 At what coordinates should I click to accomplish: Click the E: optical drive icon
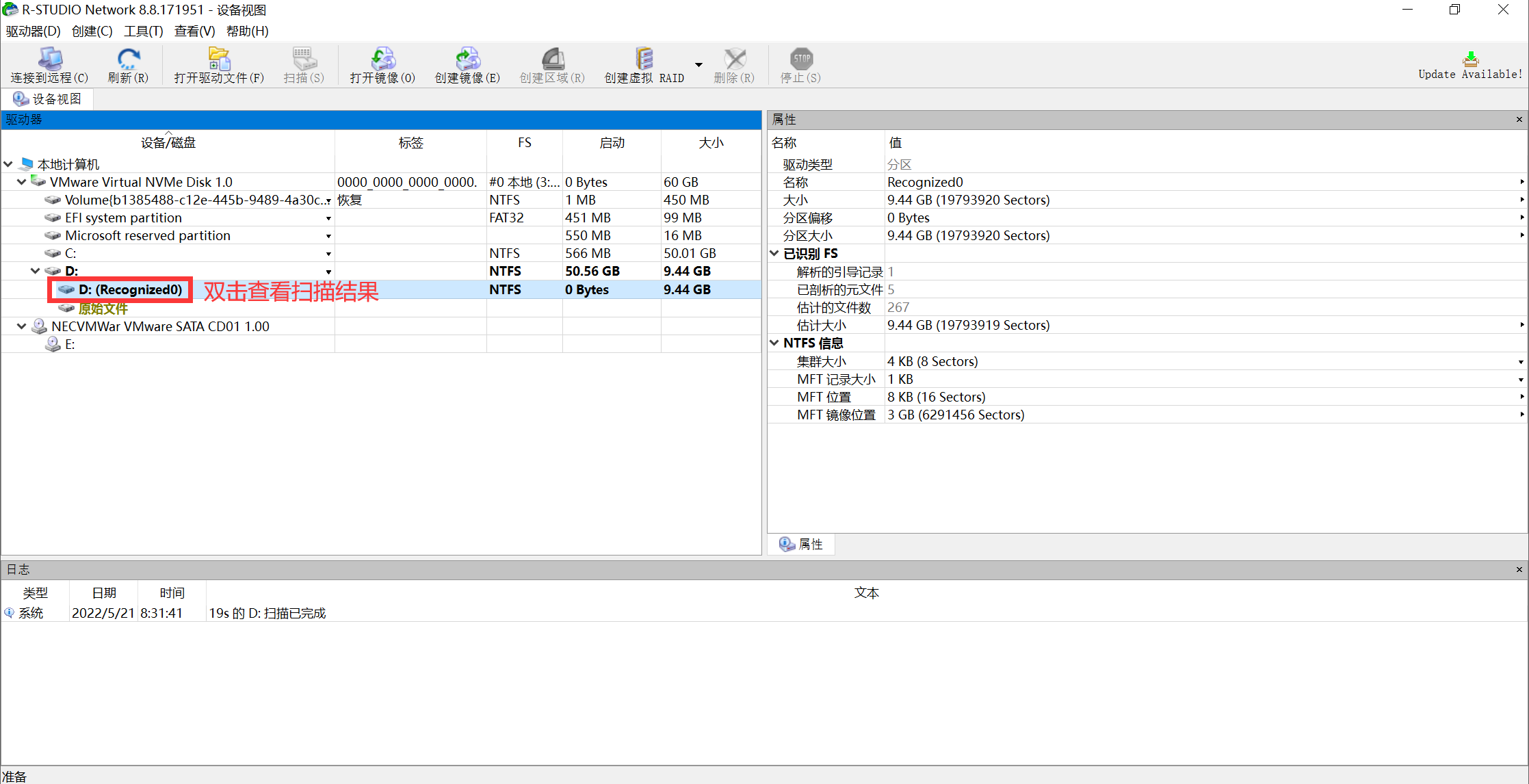(x=53, y=344)
